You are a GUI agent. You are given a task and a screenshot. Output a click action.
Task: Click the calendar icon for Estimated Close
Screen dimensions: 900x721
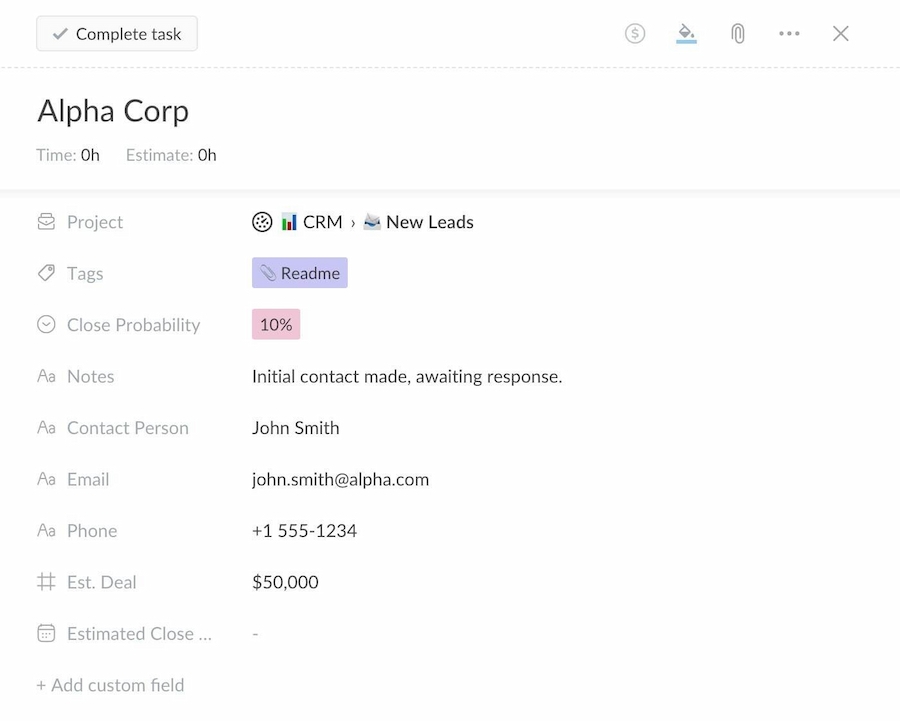[46, 633]
